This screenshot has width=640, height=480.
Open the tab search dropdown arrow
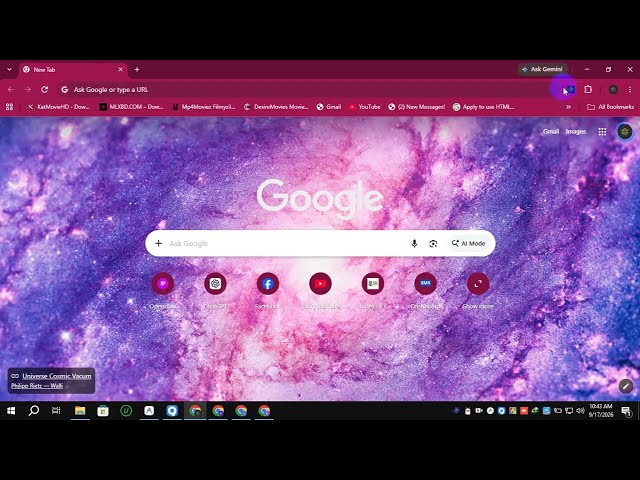tap(9, 69)
